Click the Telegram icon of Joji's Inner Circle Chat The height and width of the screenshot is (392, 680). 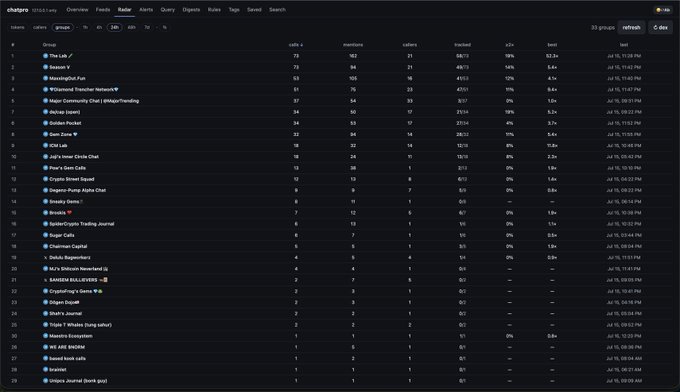[45, 157]
